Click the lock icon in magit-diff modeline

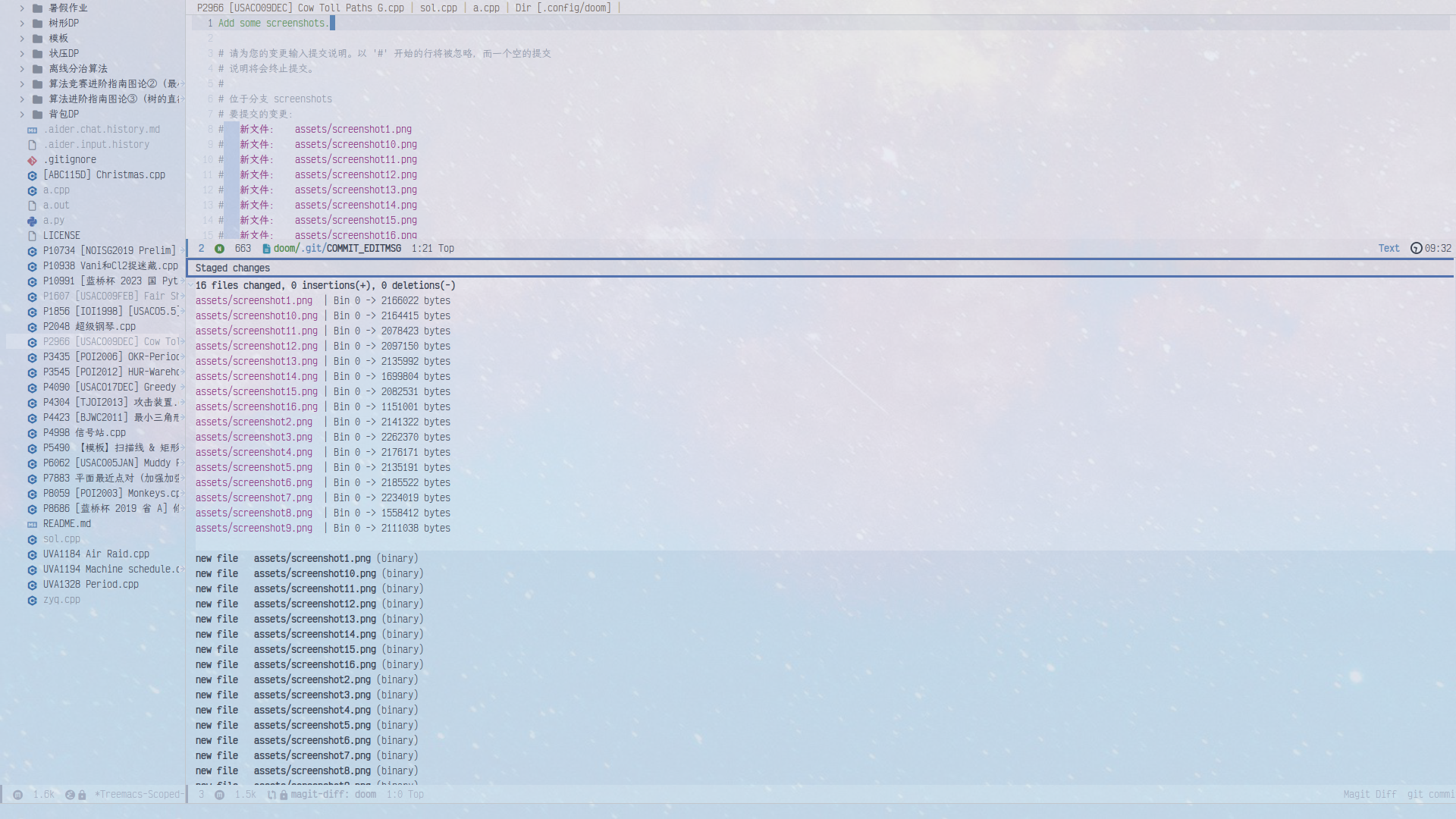283,795
